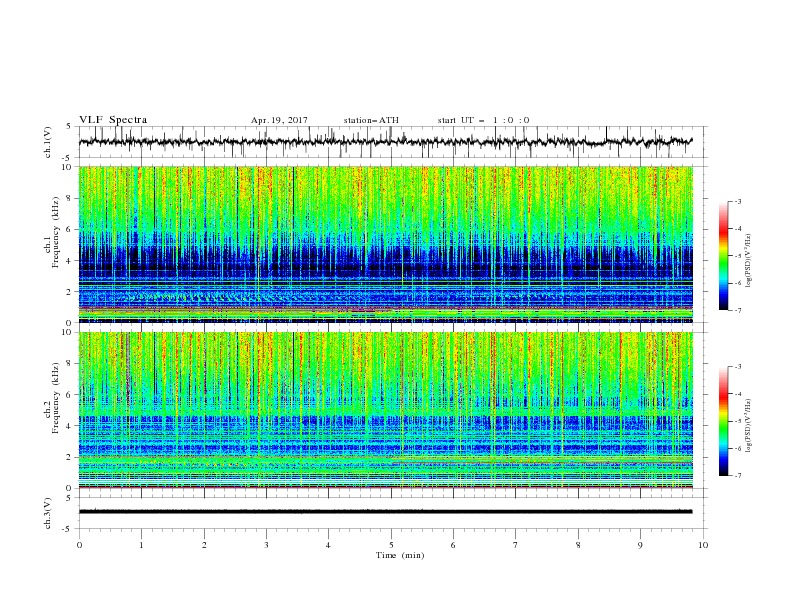Click the ch.3 voltage waveform trace
Screen dimensions: 792x612
tap(385, 512)
